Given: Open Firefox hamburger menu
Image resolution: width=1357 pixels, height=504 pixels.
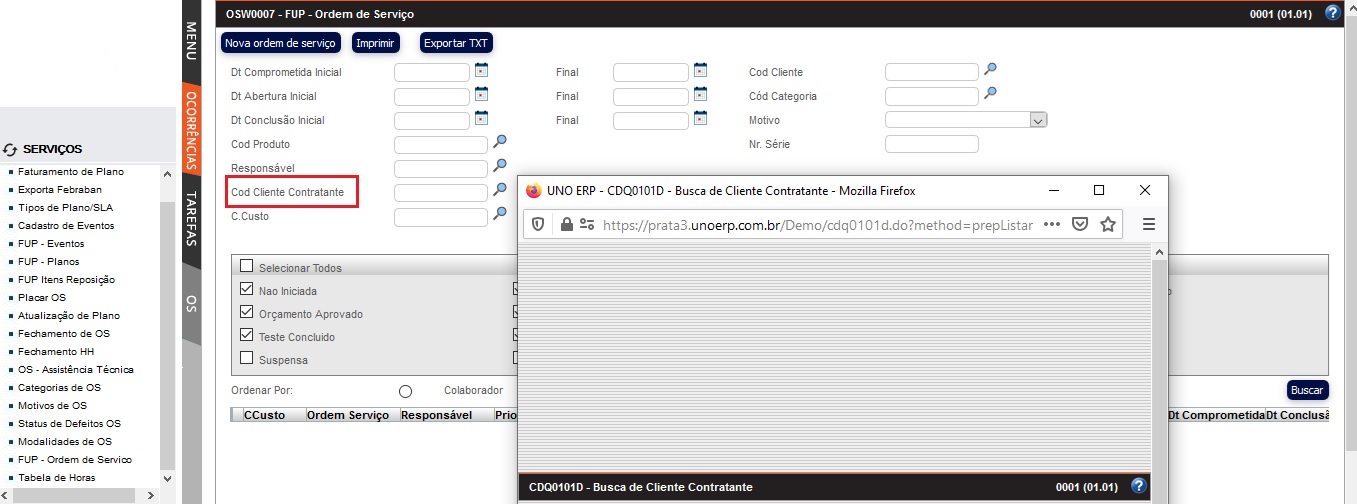Looking at the screenshot, I should pyautogui.click(x=1149, y=224).
